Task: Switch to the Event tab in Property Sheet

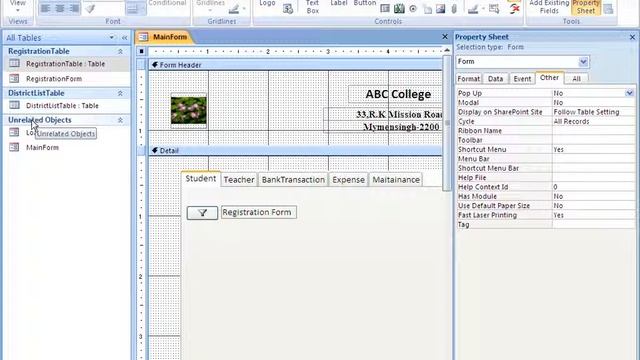Action: click(522, 79)
